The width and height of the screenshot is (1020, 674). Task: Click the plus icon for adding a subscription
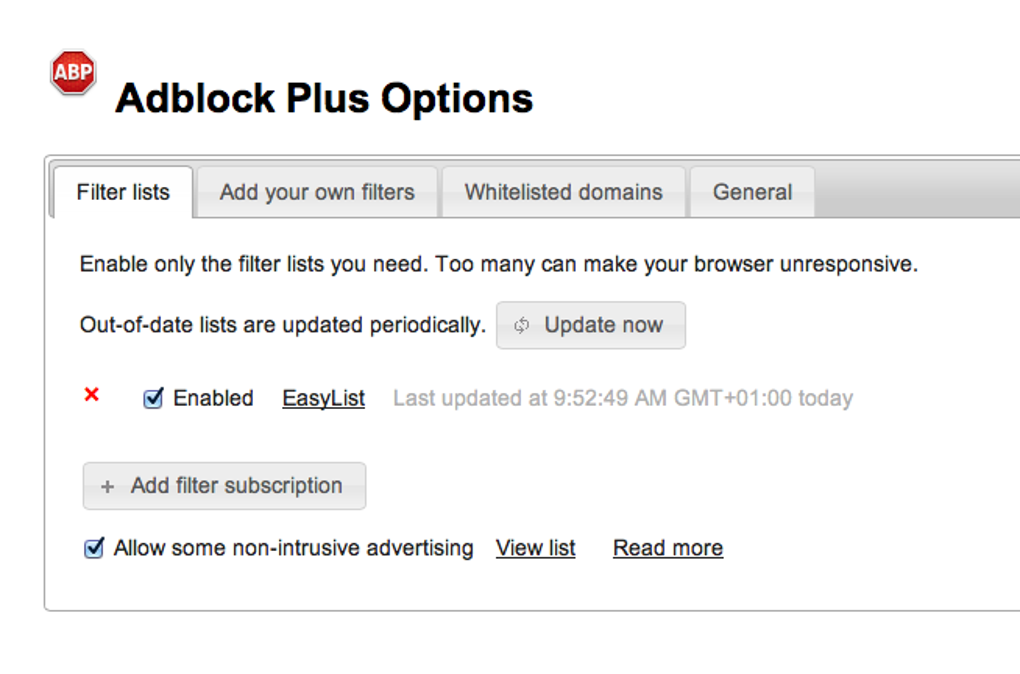pyautogui.click(x=108, y=487)
